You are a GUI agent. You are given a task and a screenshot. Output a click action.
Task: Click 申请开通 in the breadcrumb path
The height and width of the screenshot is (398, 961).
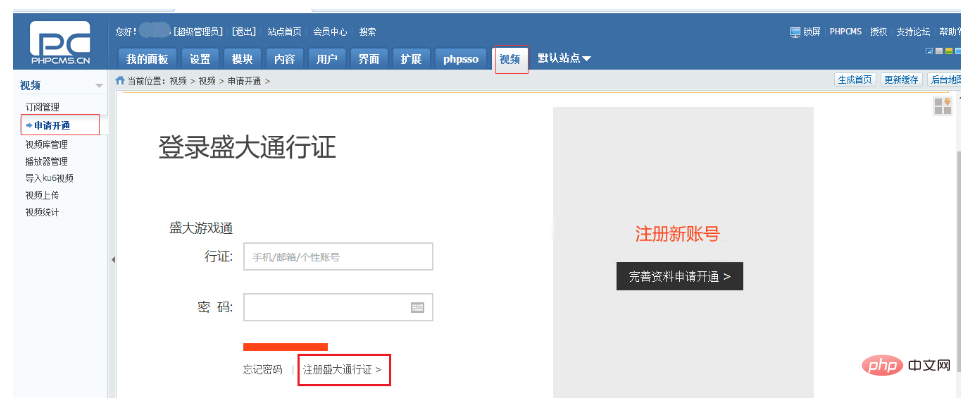(x=245, y=80)
